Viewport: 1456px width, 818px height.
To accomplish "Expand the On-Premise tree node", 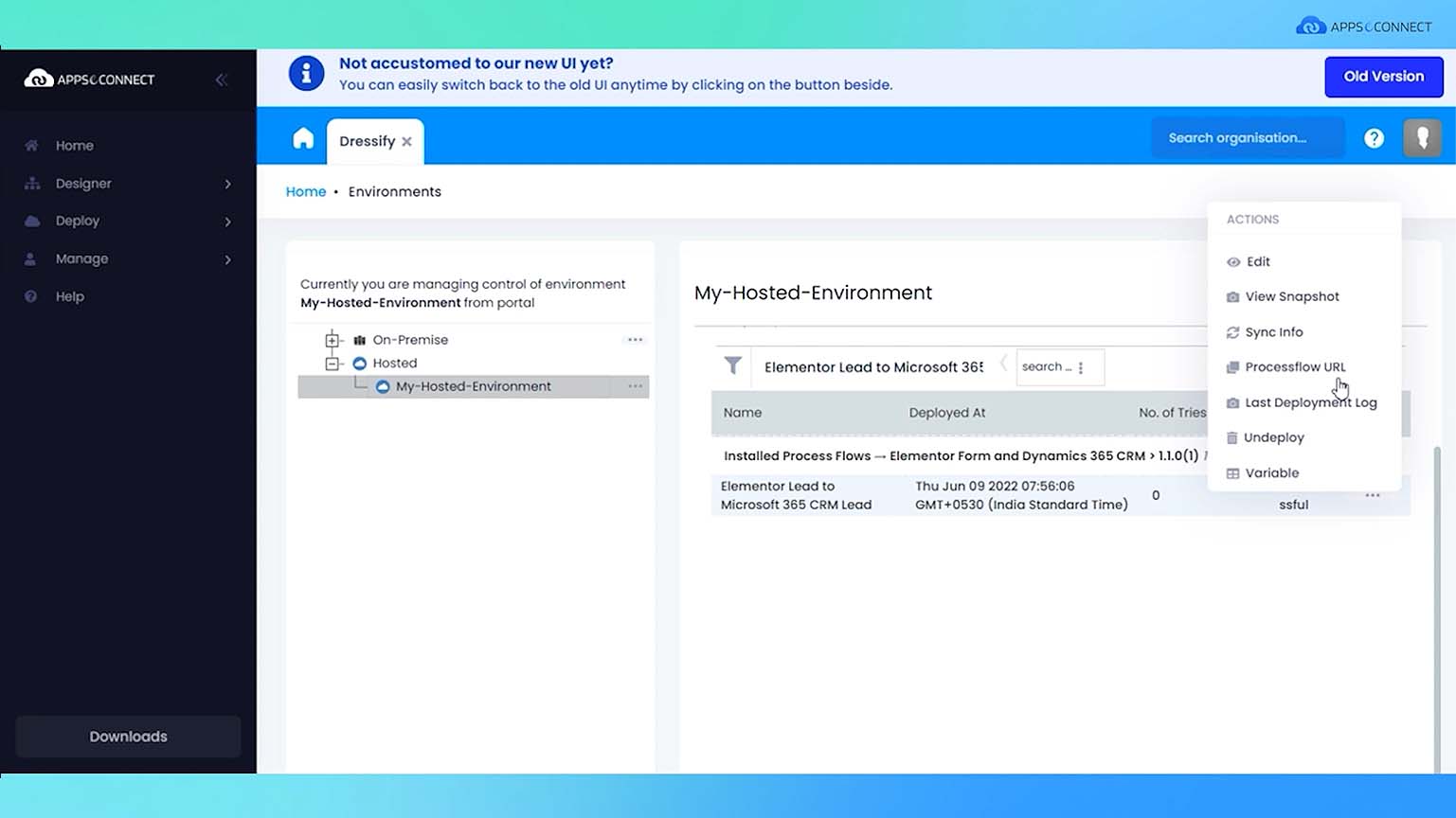I will tap(332, 340).
